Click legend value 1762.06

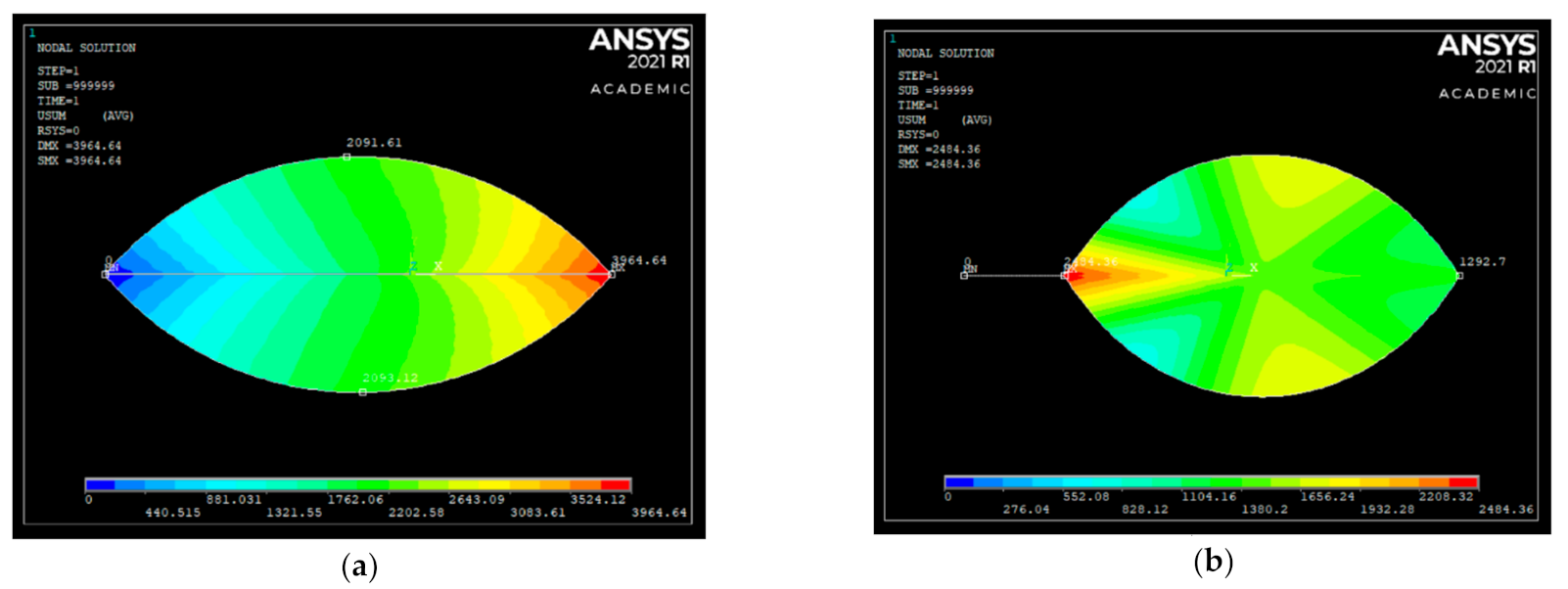pos(355,499)
